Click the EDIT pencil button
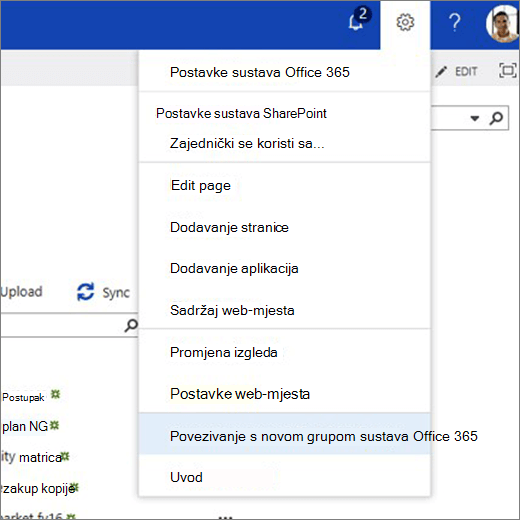The height and width of the screenshot is (520, 520). tap(457, 71)
